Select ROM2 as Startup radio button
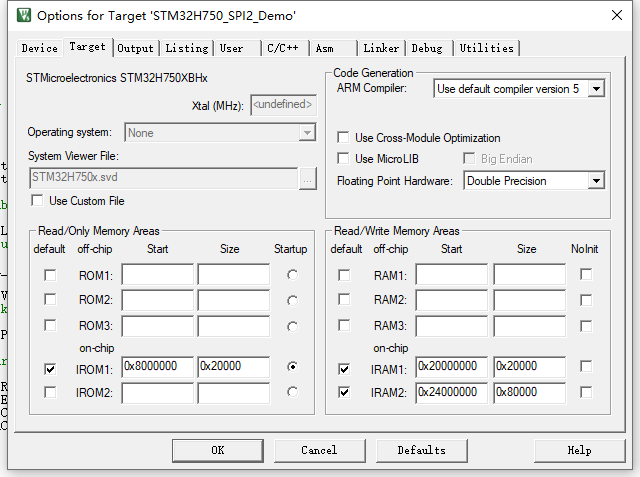The width and height of the screenshot is (640, 477). (x=292, y=301)
